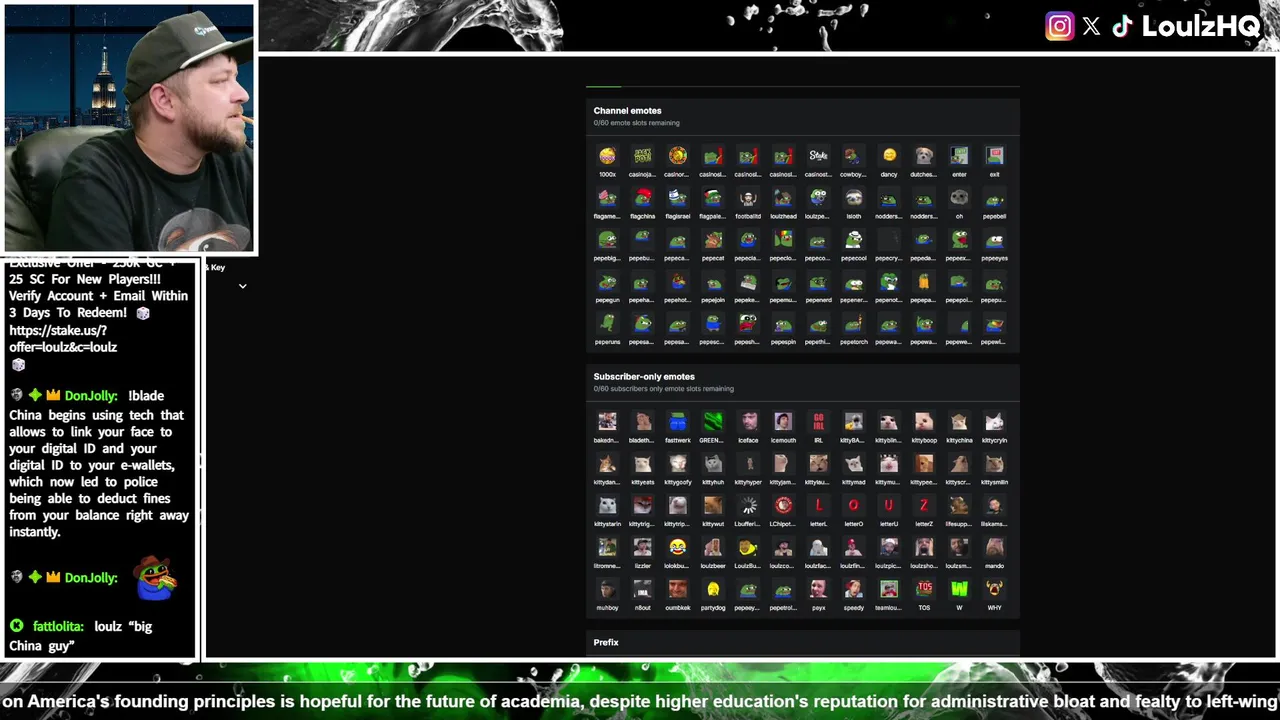Screen dimensions: 1280x720
Task: Click the Prefix section label
Action: click(606, 642)
